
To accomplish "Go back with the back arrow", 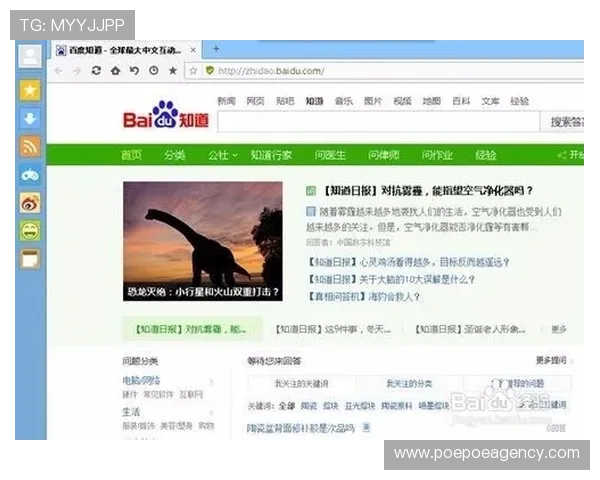I will pyautogui.click(x=58, y=71).
